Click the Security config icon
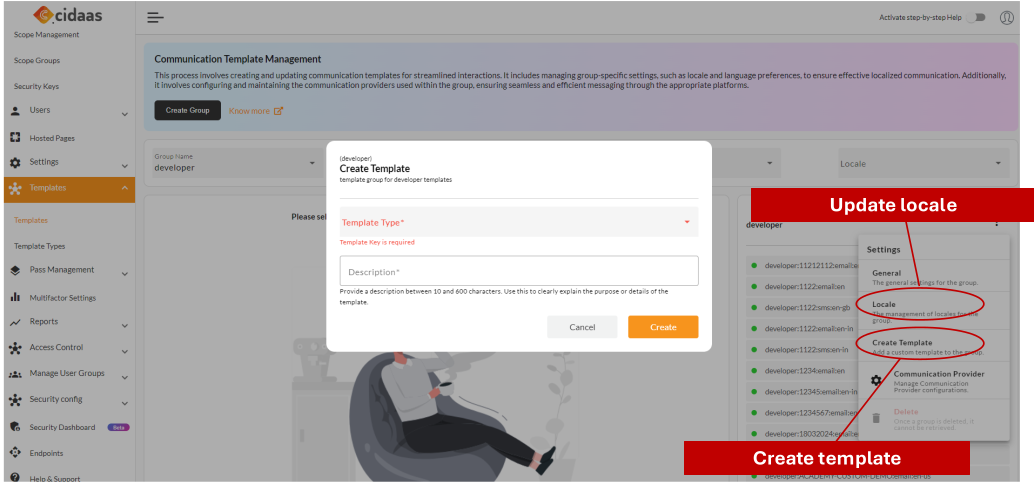The image size is (1034, 485). coord(15,400)
